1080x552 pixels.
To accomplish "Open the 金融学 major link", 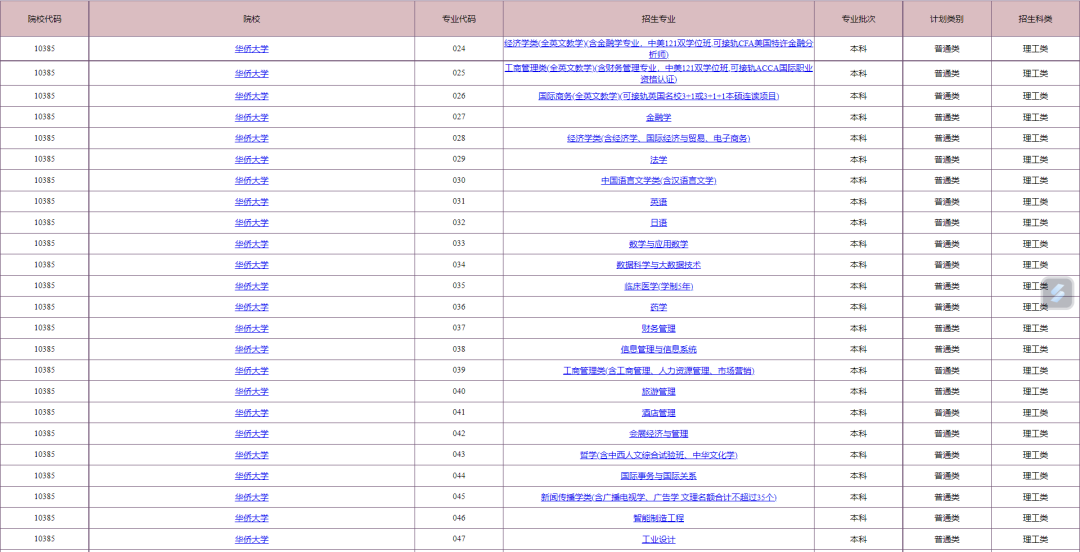I will click(x=658, y=118).
